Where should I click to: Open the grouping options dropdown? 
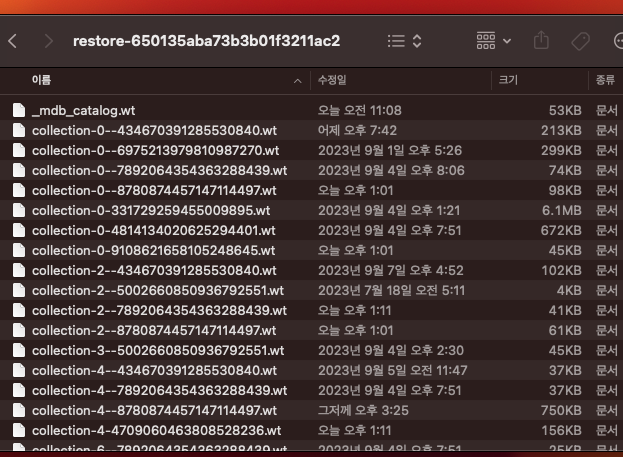[493, 41]
